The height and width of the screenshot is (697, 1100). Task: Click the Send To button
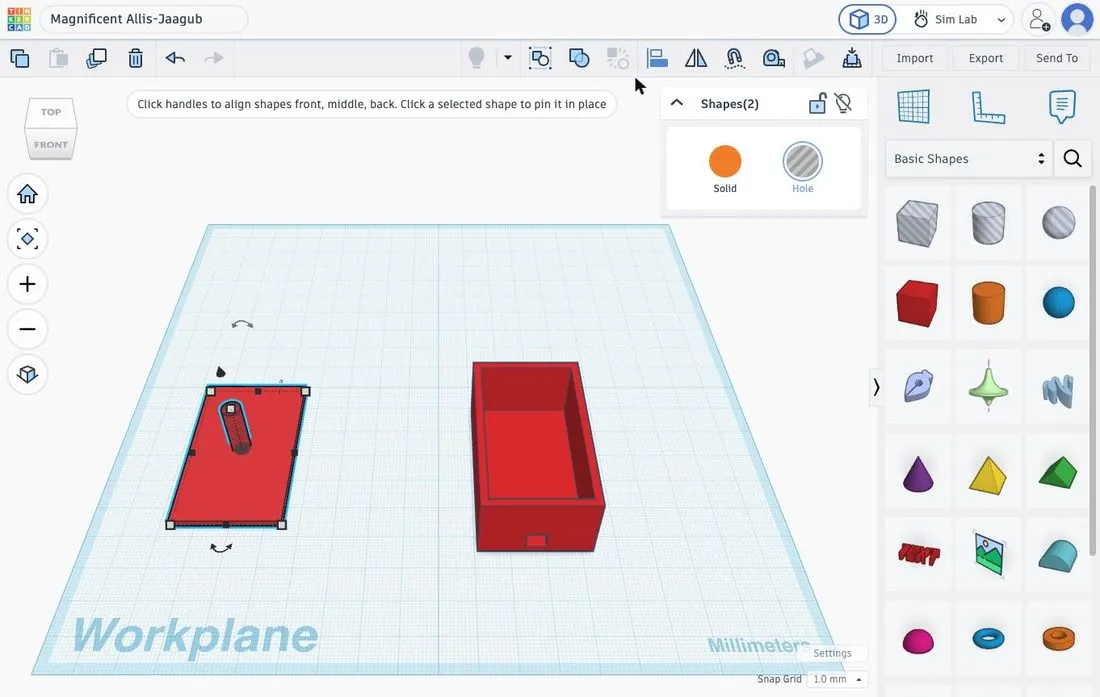click(1057, 58)
